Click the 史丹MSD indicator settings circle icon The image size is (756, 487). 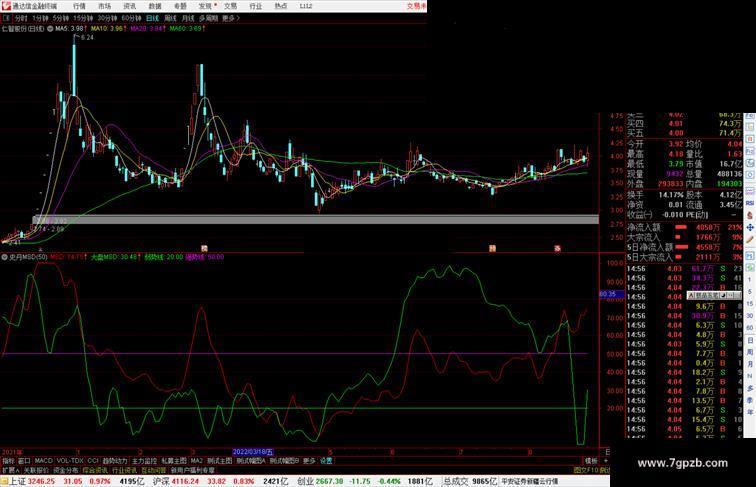click(x=5, y=257)
